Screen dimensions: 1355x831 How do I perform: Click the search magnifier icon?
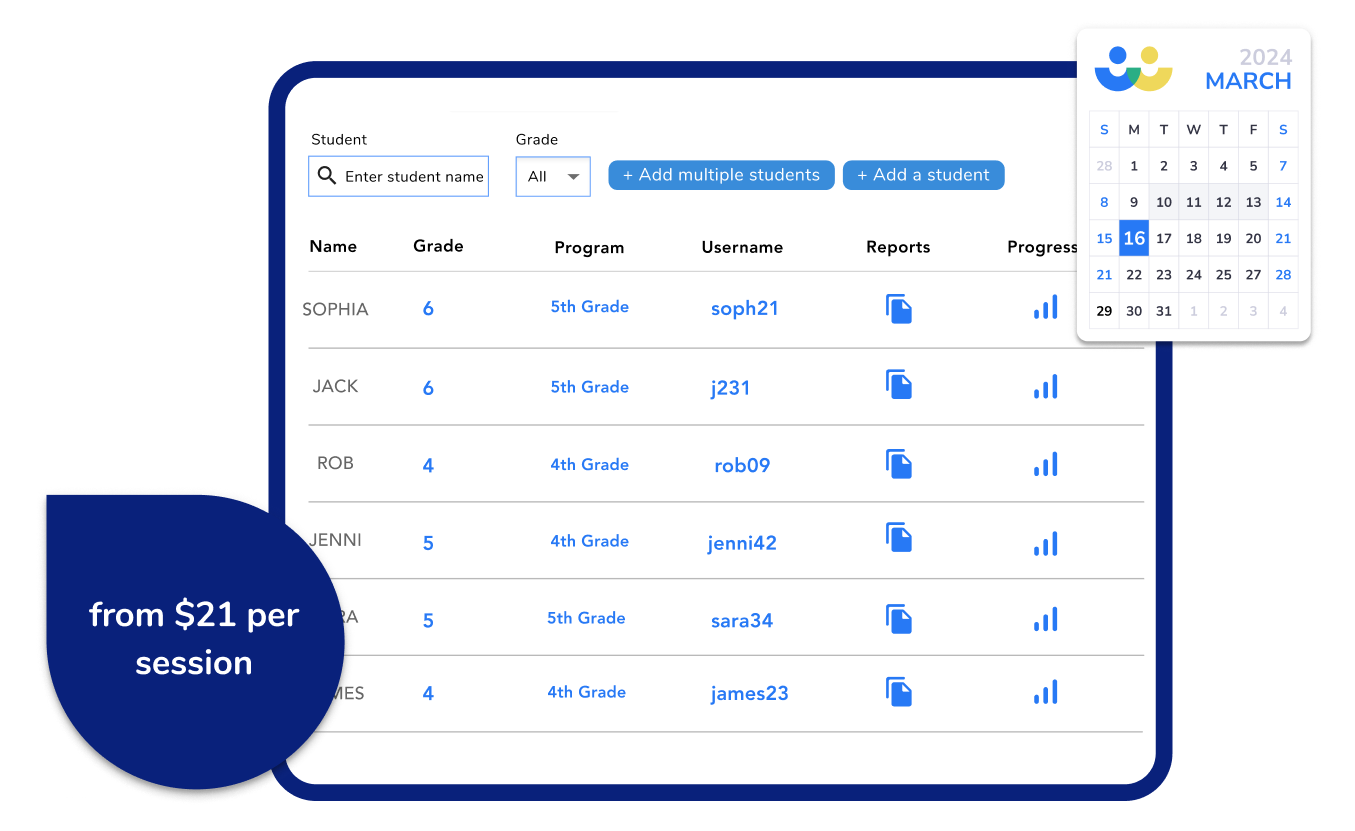click(x=327, y=176)
